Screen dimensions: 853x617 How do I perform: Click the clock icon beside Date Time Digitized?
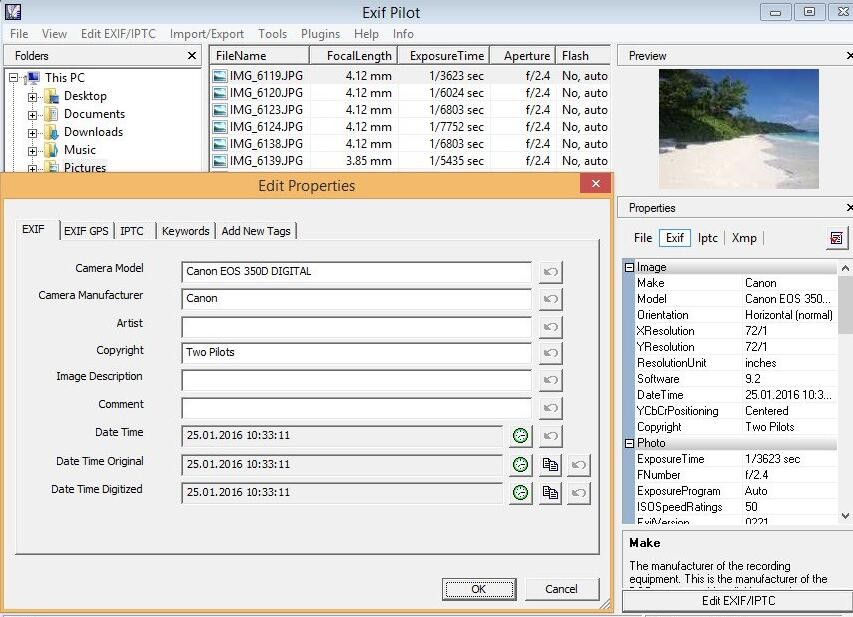coord(520,492)
